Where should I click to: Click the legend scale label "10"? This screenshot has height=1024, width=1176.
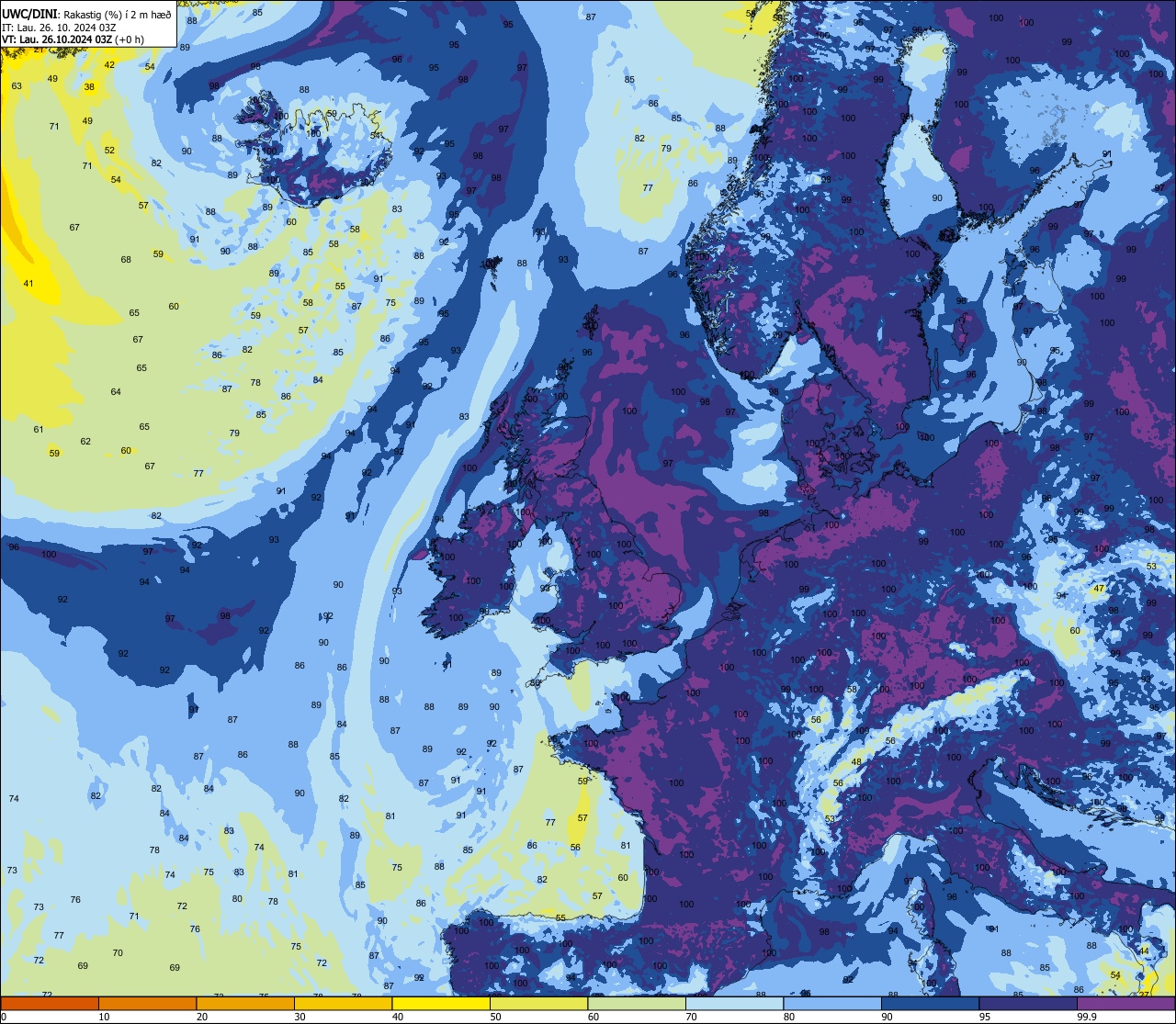pos(105,1017)
